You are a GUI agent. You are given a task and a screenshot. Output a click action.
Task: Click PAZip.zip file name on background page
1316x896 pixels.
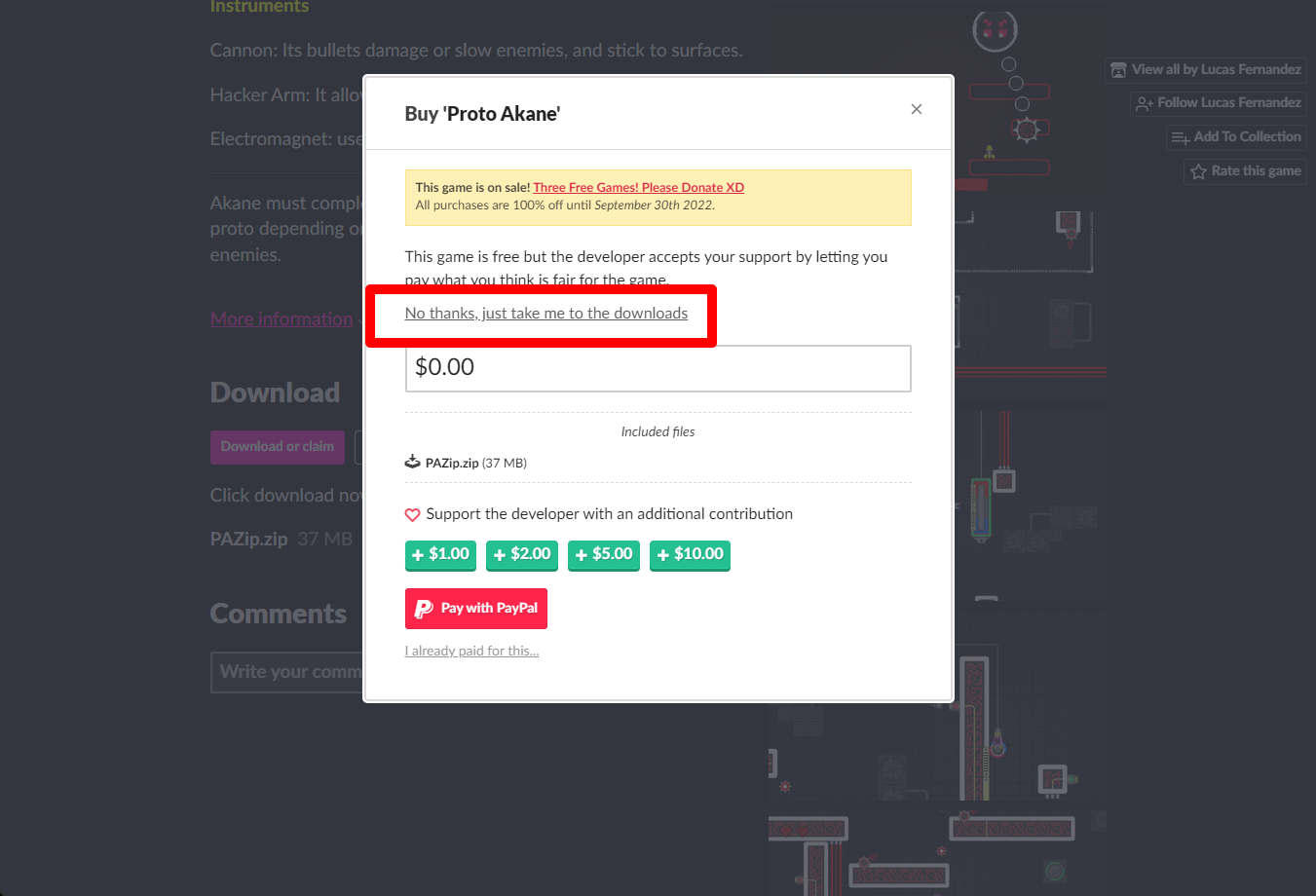click(249, 539)
